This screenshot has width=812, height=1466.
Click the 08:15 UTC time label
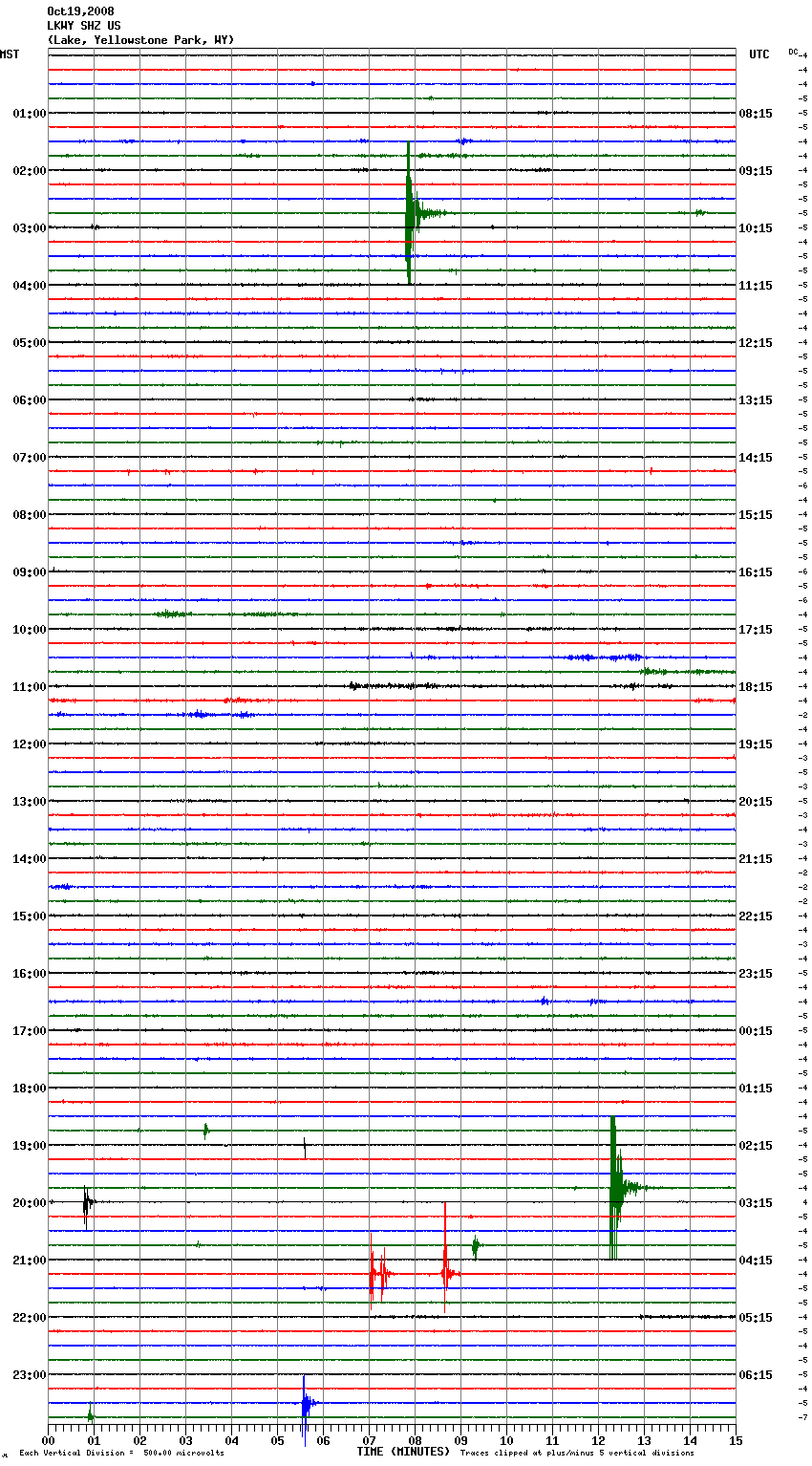tap(756, 114)
